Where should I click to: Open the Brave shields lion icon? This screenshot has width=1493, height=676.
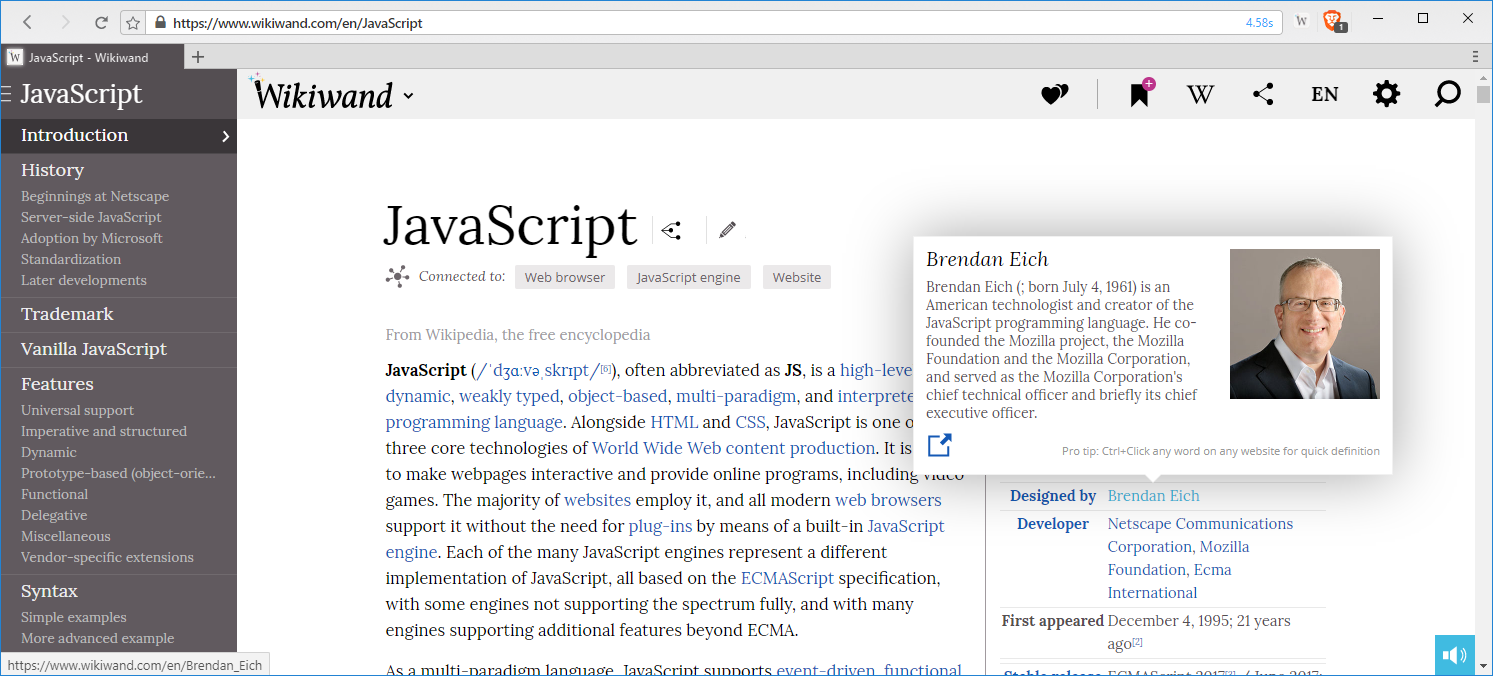point(1332,21)
